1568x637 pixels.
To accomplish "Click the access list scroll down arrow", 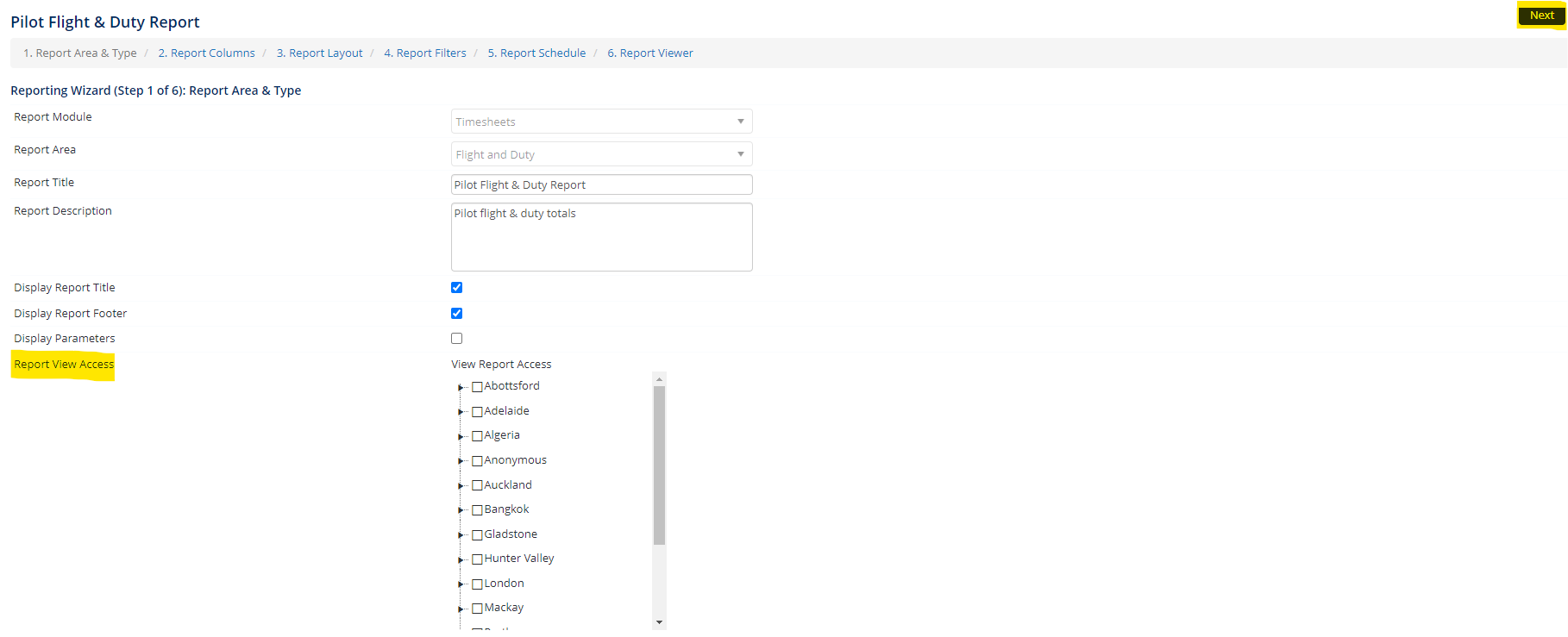I will pyautogui.click(x=659, y=621).
